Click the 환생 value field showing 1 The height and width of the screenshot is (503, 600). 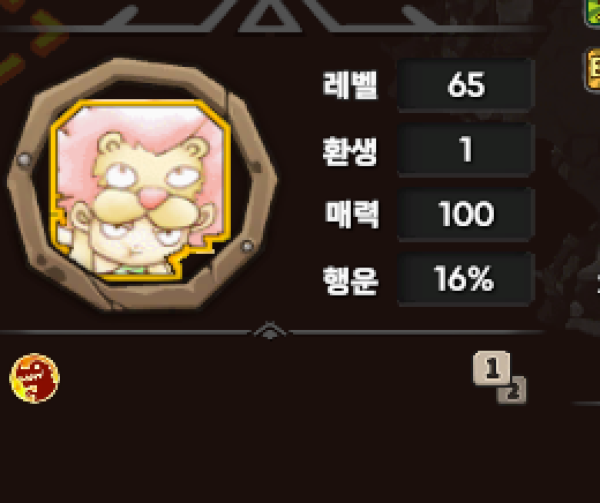click(x=465, y=149)
